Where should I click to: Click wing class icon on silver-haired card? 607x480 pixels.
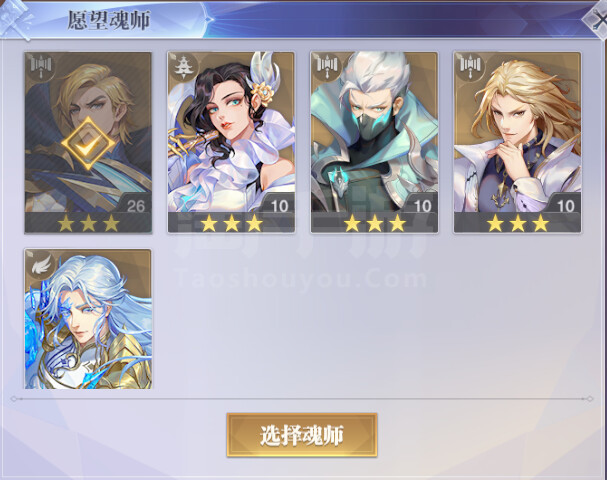pyautogui.click(x=41, y=265)
